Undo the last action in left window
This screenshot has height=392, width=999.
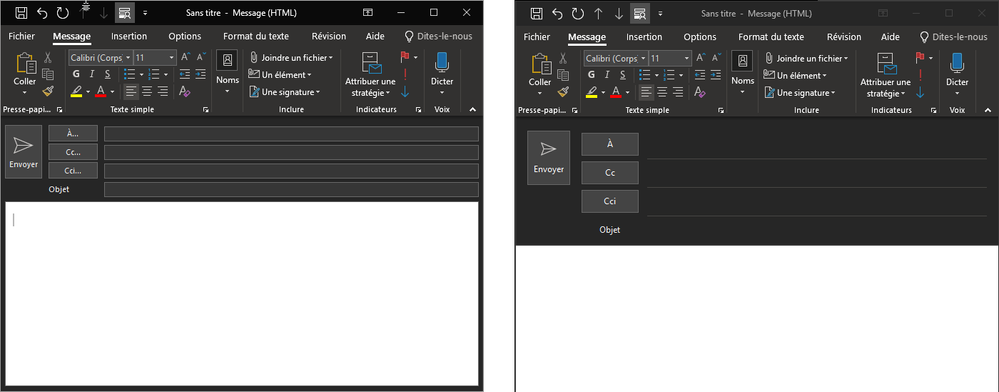click(42, 13)
